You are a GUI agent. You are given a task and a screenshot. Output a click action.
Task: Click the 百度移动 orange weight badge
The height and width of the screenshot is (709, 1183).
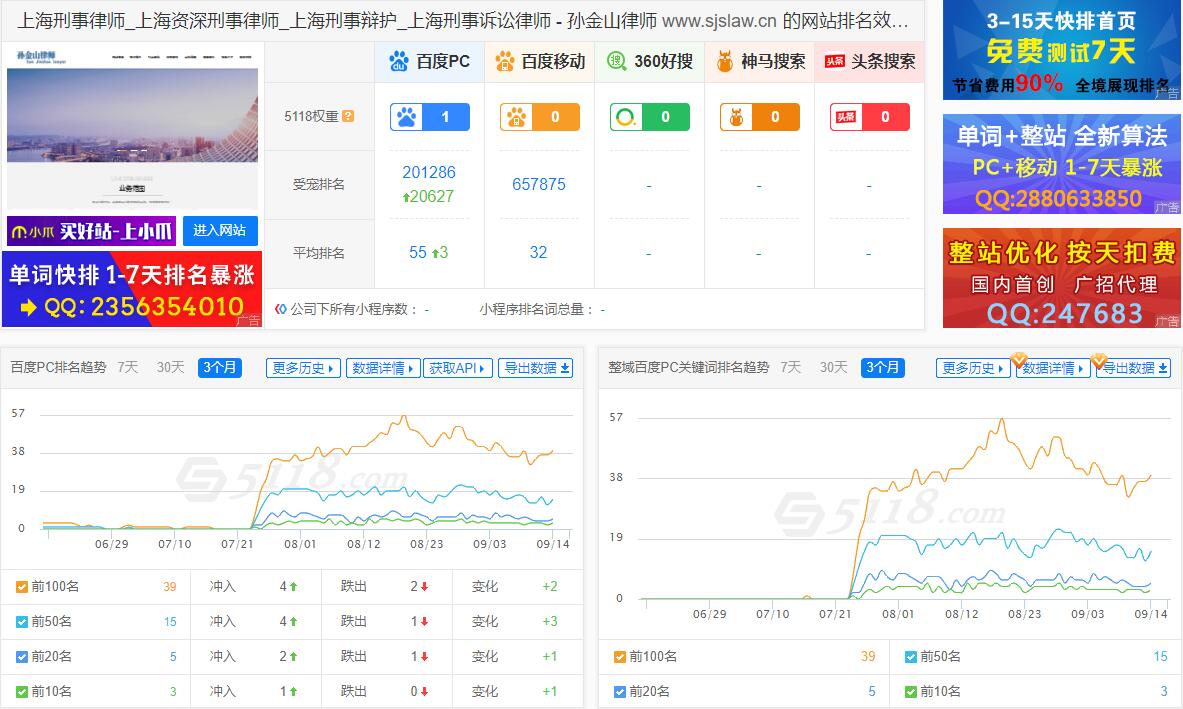pos(540,117)
